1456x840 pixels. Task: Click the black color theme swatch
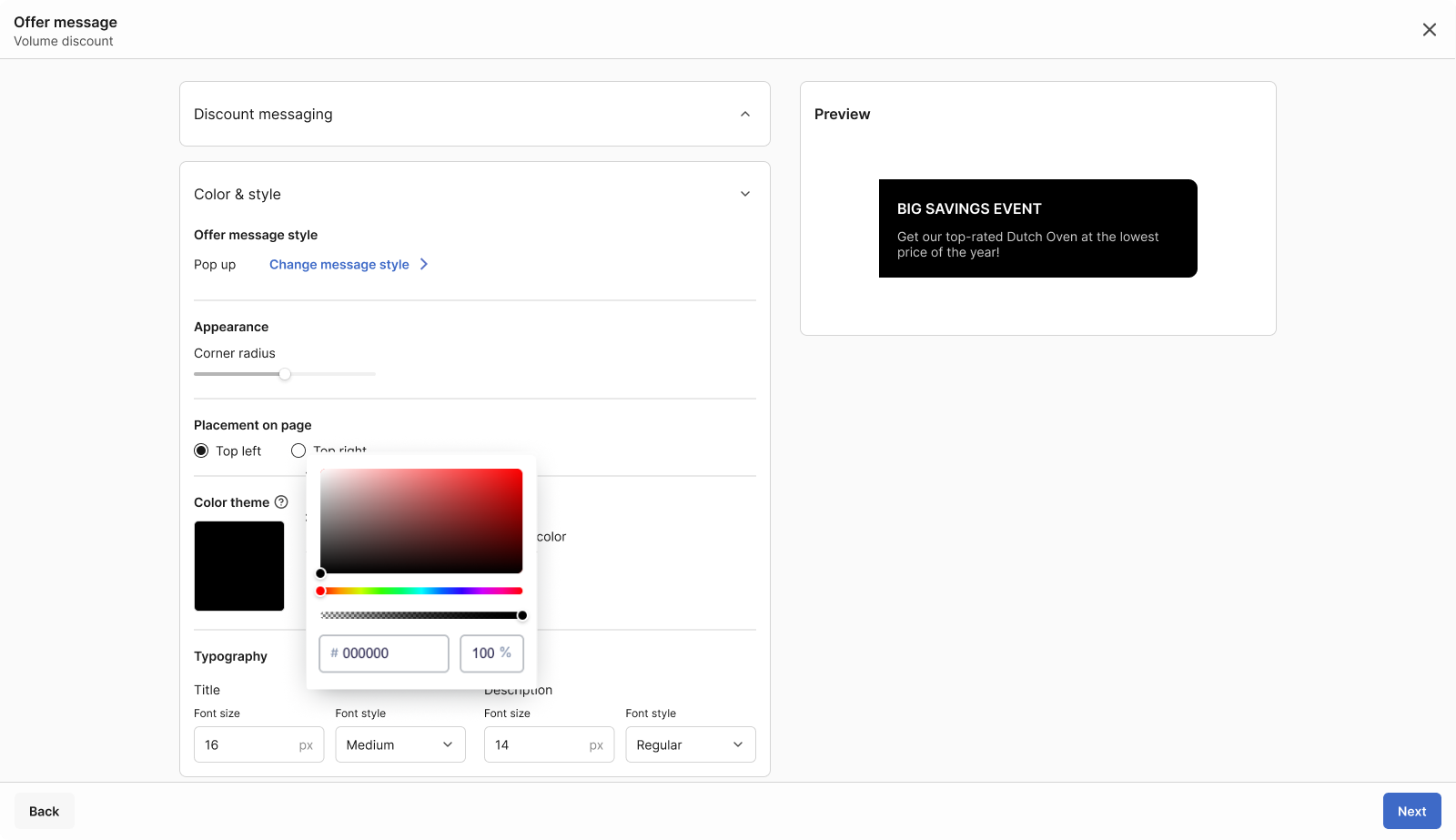click(239, 566)
